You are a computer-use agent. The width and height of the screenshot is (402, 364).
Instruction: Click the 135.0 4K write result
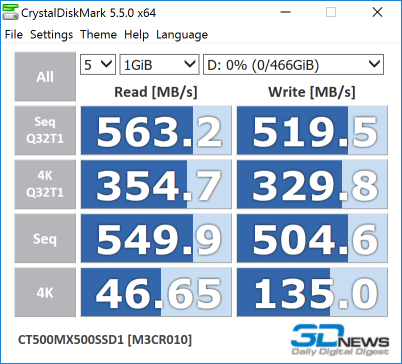(x=312, y=292)
